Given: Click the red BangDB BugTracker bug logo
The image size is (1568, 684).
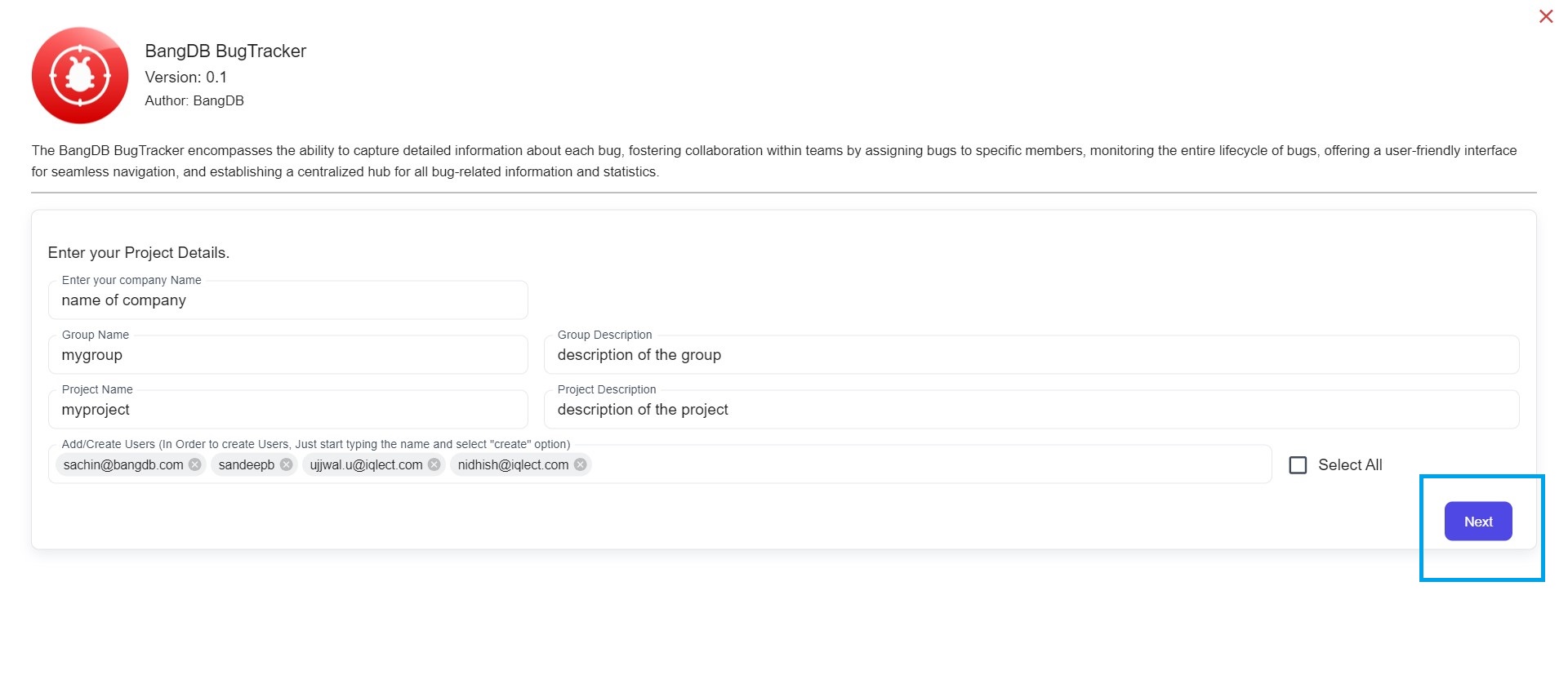Looking at the screenshot, I should click(x=80, y=75).
